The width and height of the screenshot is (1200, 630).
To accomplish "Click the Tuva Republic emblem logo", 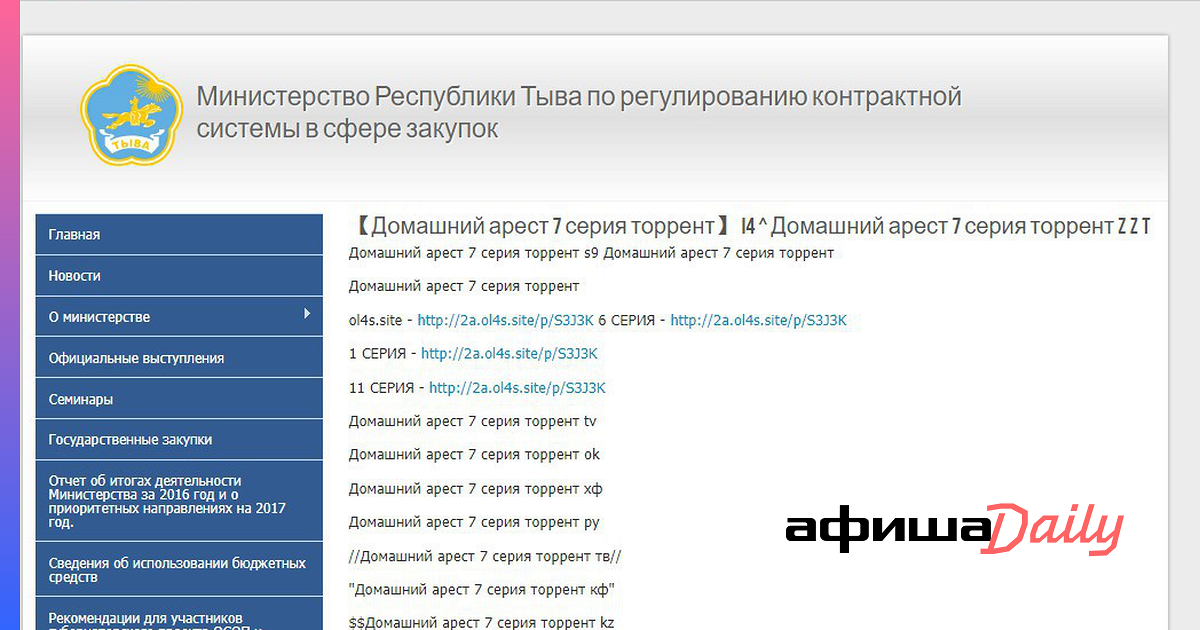I will [133, 114].
